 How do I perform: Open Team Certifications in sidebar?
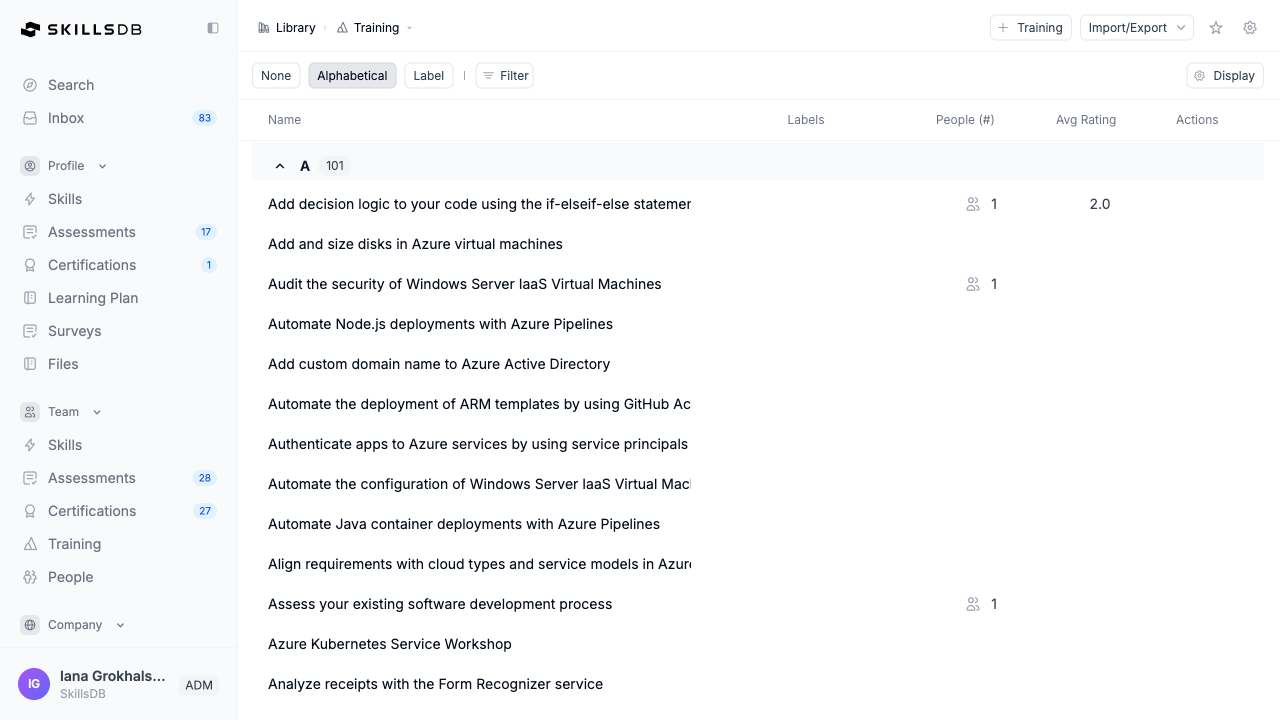(x=92, y=511)
